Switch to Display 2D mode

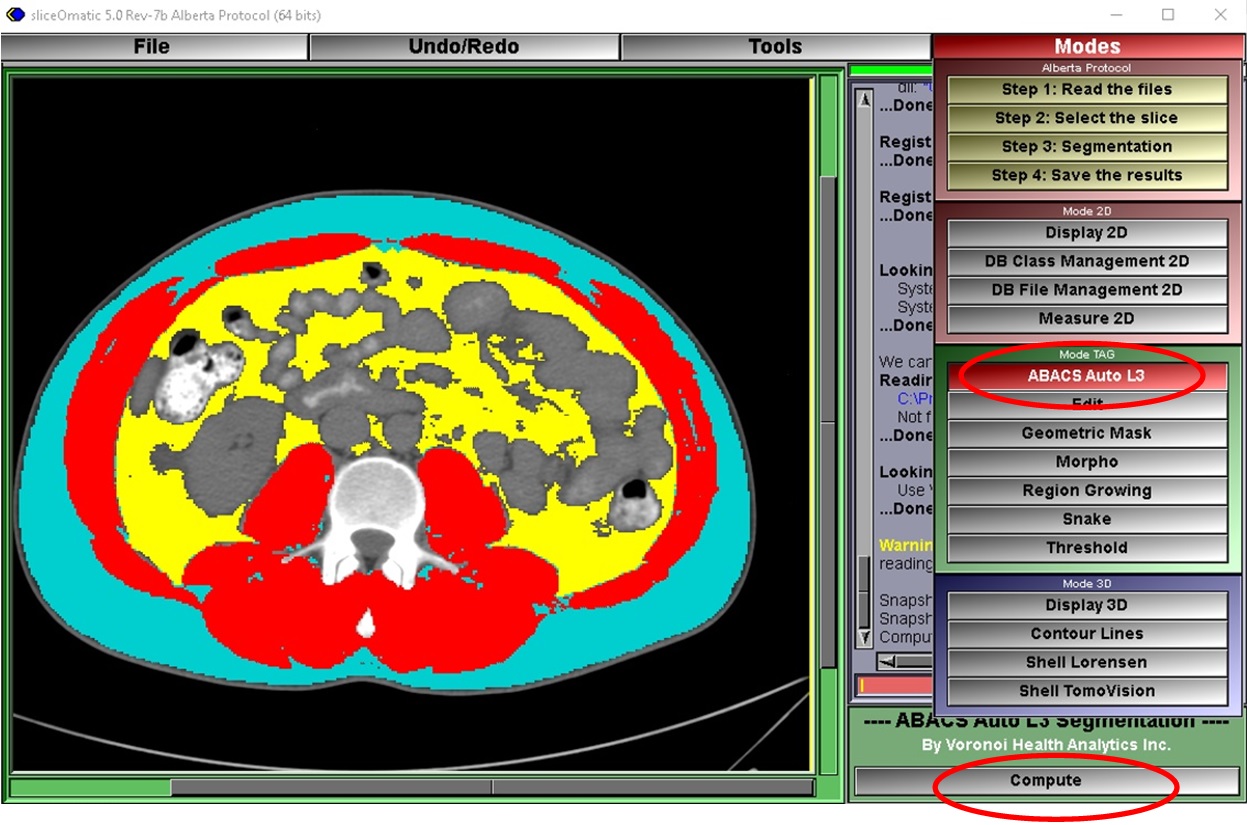[x=1087, y=233]
